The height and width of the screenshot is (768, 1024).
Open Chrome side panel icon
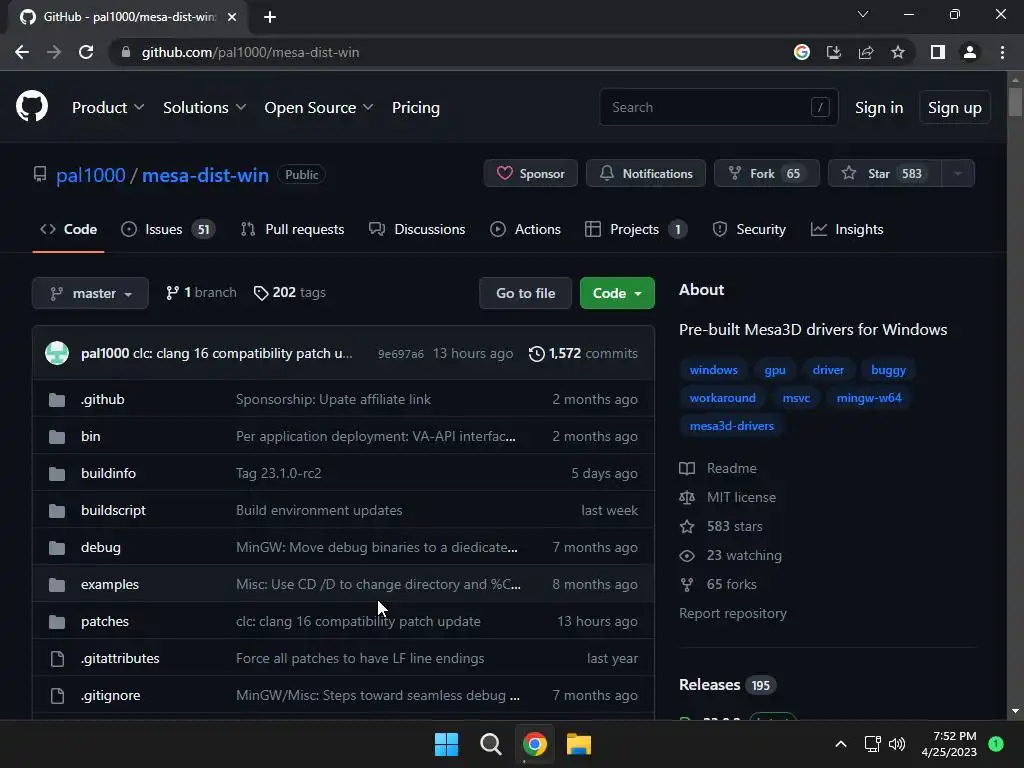coord(938,52)
